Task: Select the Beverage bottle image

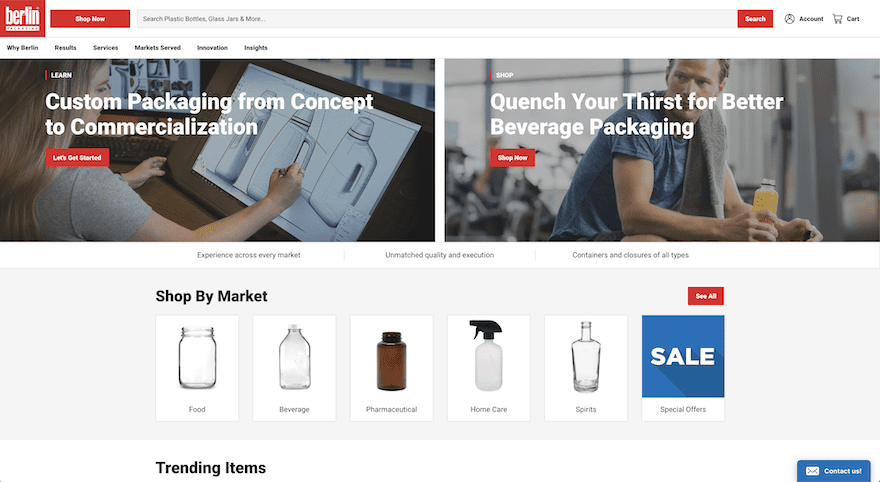Action: point(295,357)
